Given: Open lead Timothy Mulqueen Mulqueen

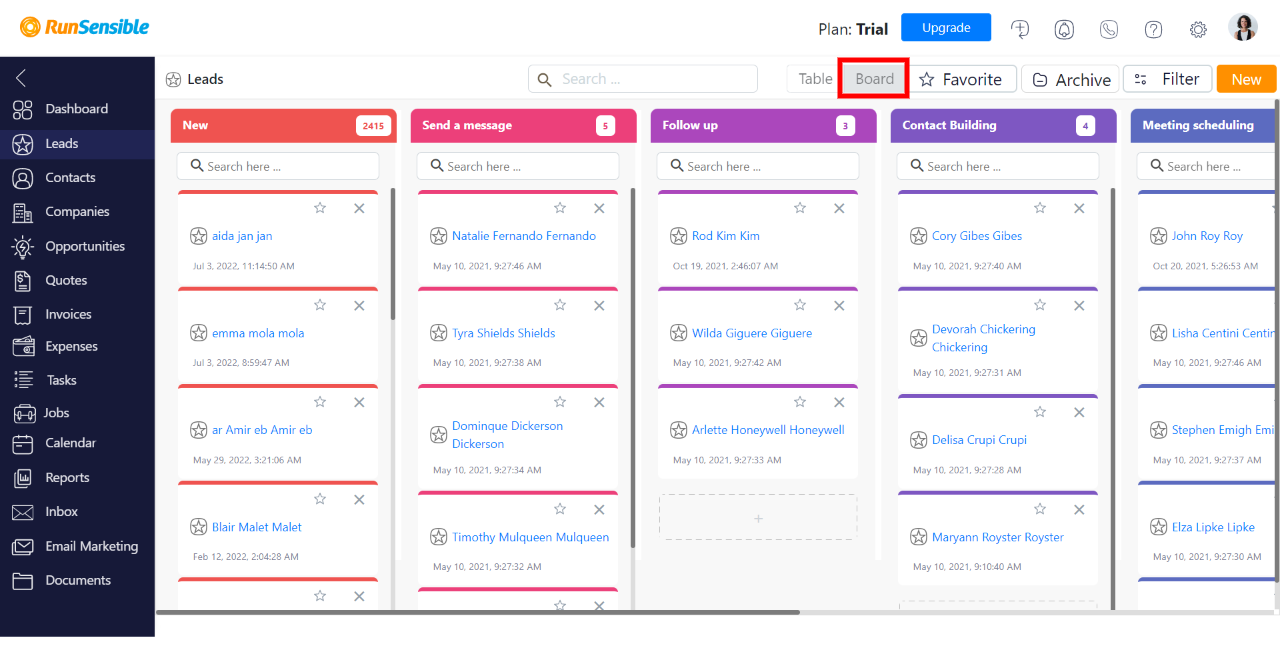Looking at the screenshot, I should point(530,537).
